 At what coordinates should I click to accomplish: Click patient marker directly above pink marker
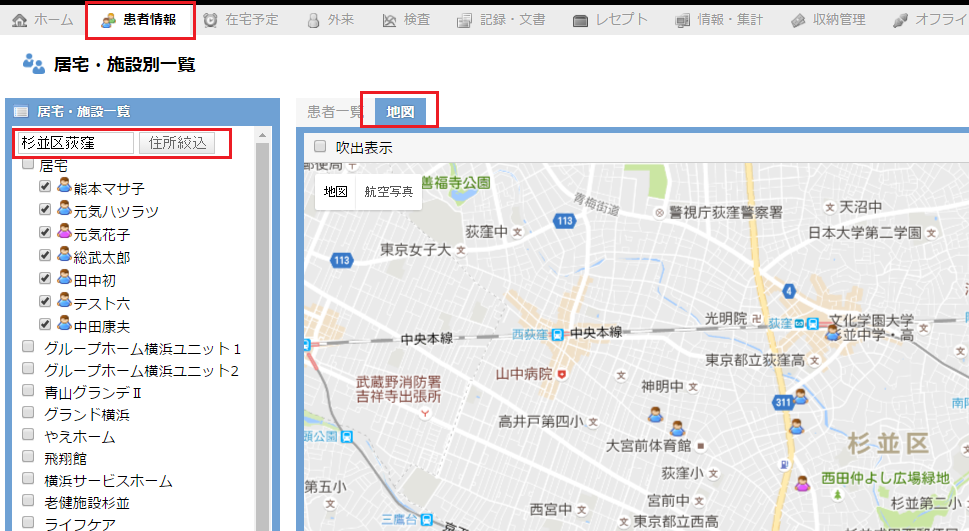pyautogui.click(x=797, y=427)
